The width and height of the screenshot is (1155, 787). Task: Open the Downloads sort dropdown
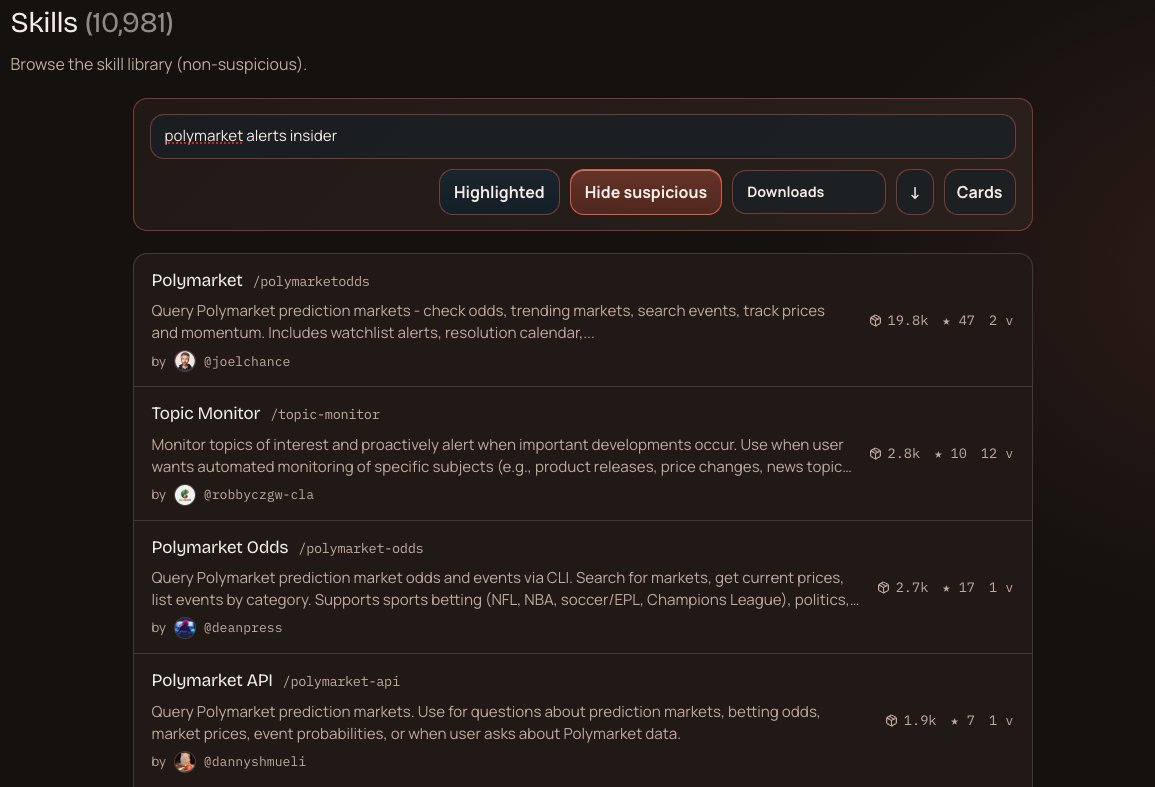(x=809, y=192)
